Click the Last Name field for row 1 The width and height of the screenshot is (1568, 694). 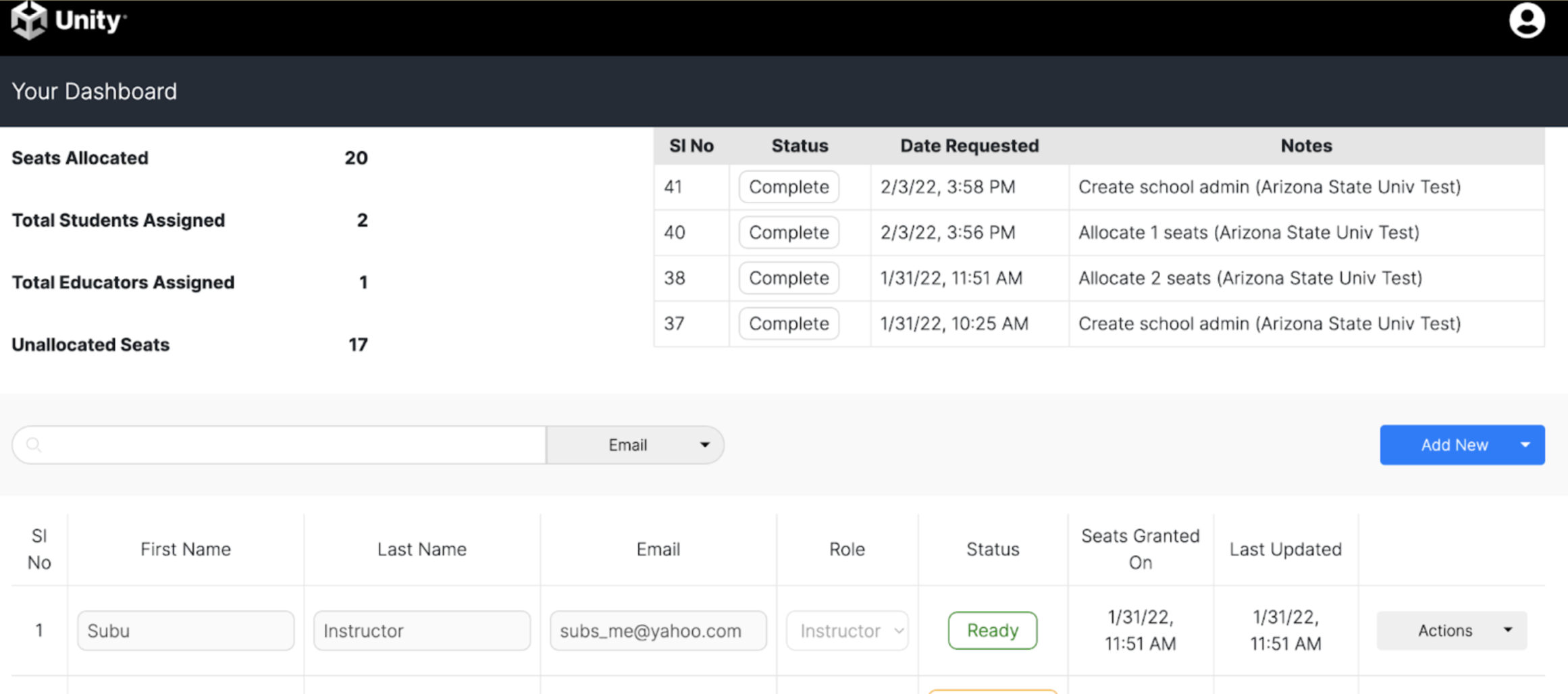pyautogui.click(x=422, y=631)
